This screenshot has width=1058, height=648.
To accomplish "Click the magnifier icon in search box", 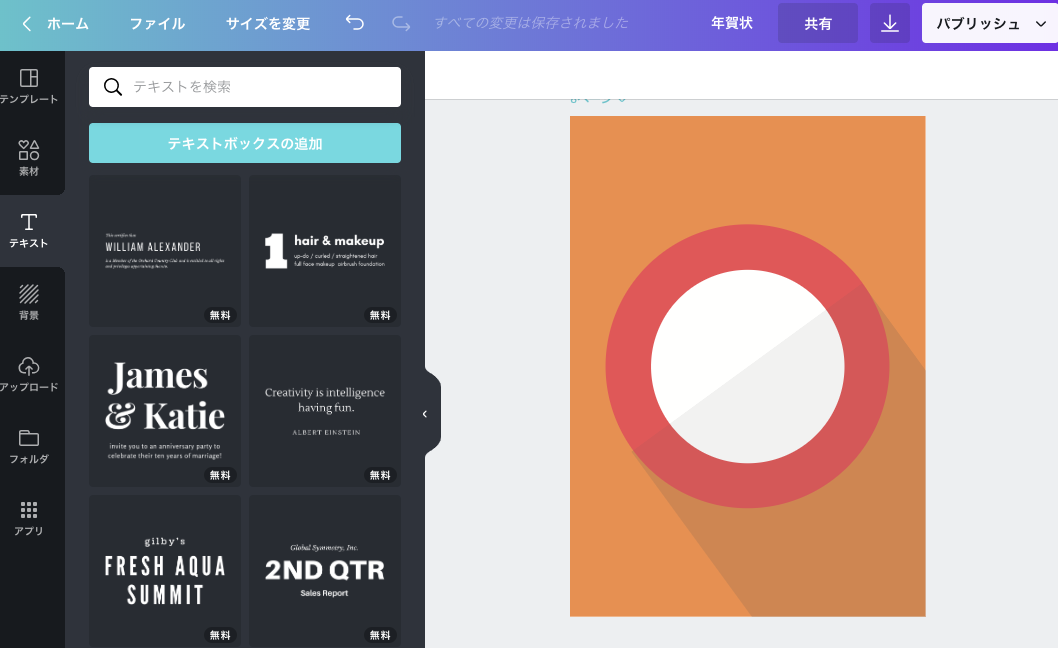I will [113, 86].
